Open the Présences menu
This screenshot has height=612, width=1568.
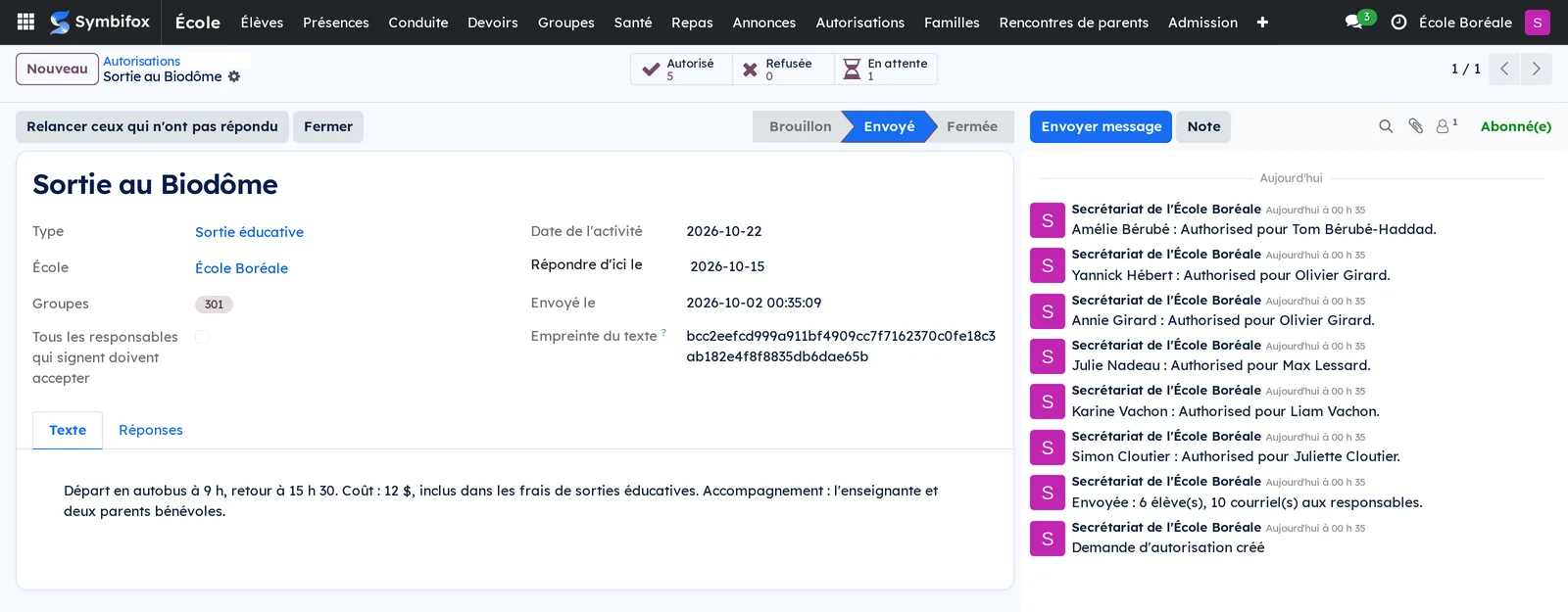(336, 22)
